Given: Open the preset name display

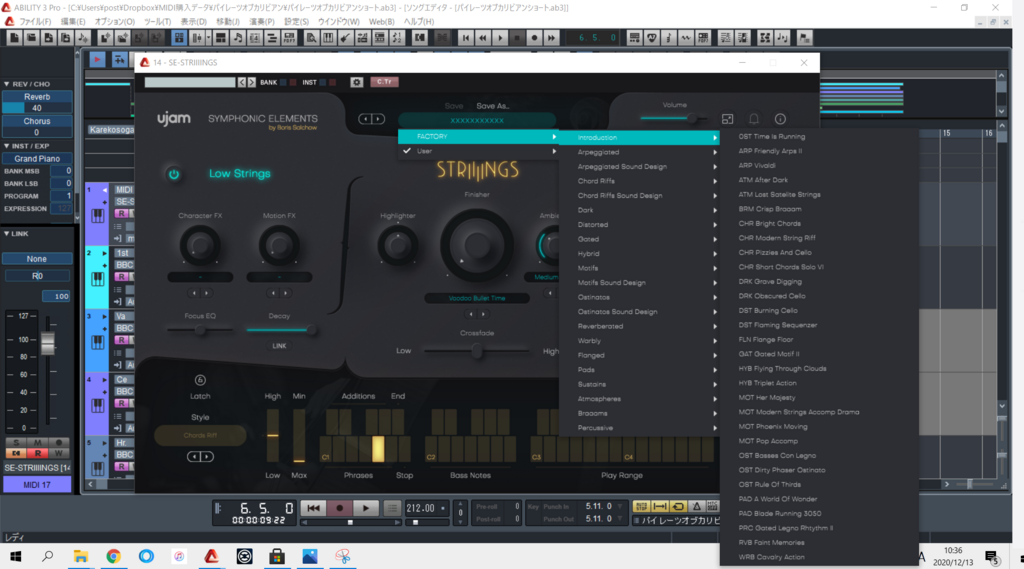Looking at the screenshot, I should coord(477,120).
